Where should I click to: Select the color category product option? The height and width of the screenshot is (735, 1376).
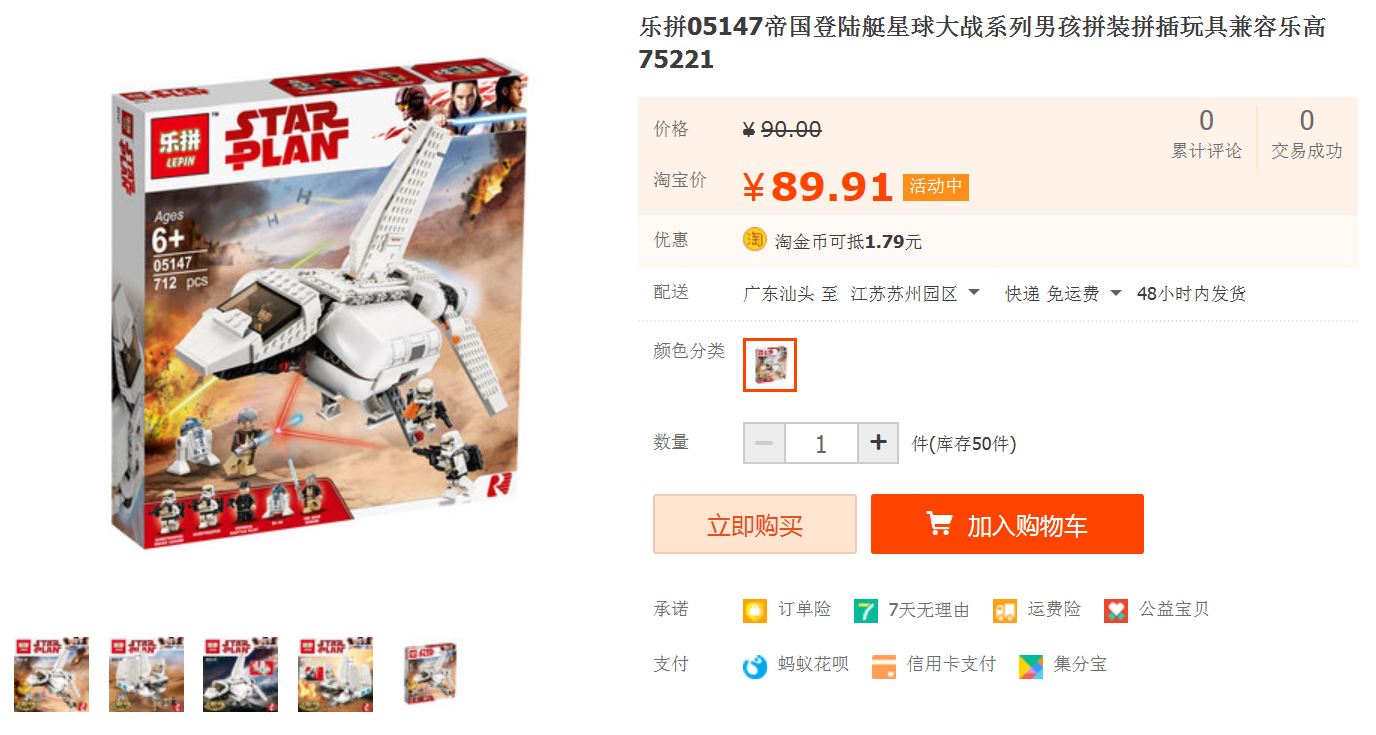coord(770,365)
